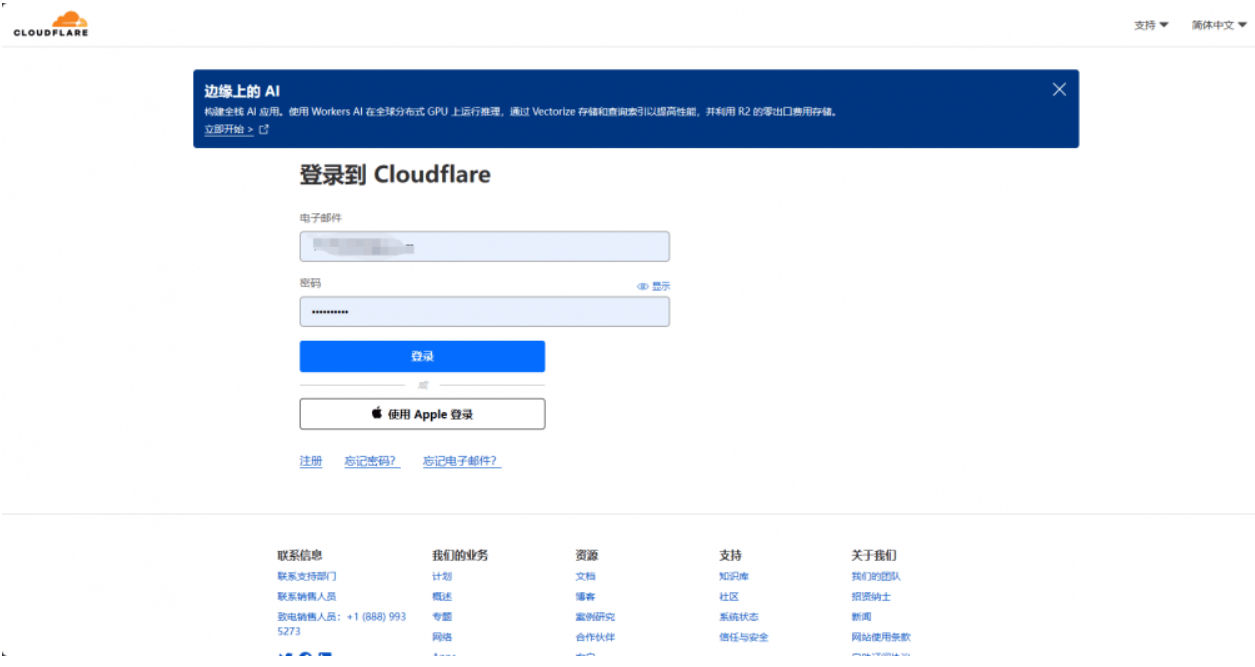This screenshot has width=1255, height=667.
Task: Click the 忘记电子邮件? link
Action: click(461, 461)
